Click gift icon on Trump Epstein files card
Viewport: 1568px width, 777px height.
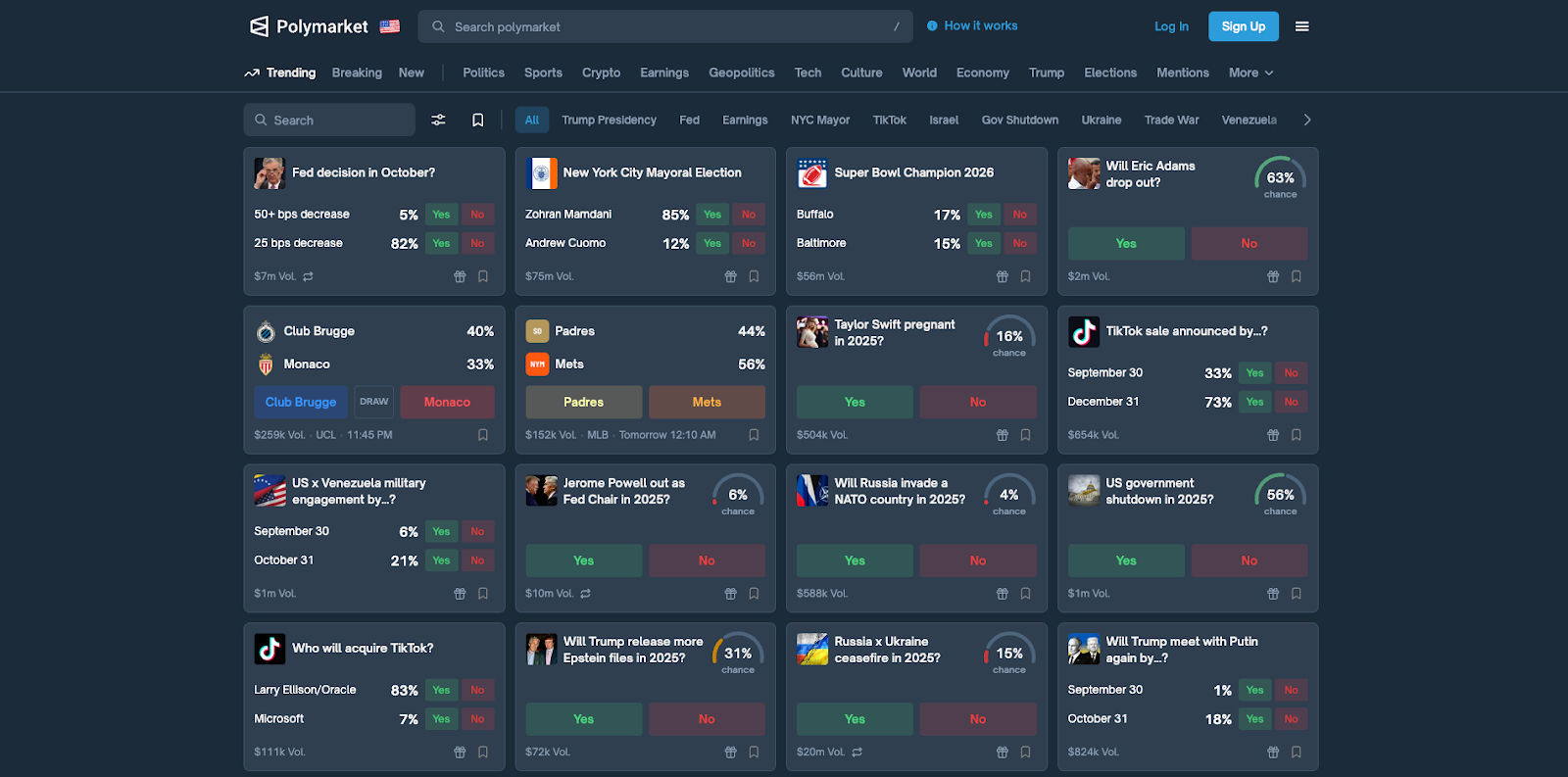pos(730,753)
